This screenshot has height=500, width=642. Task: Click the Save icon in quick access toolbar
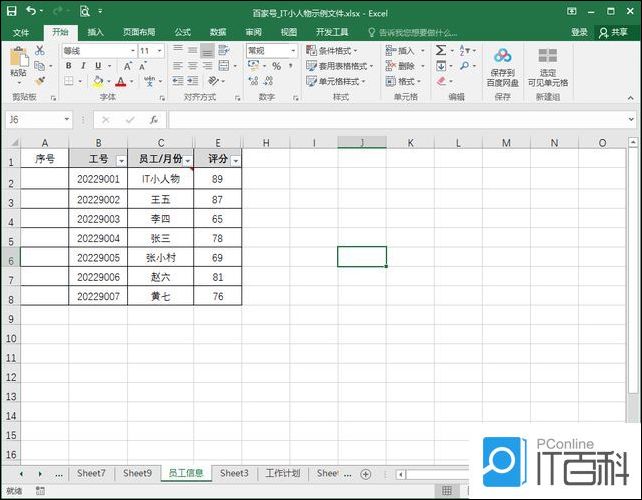click(x=11, y=11)
